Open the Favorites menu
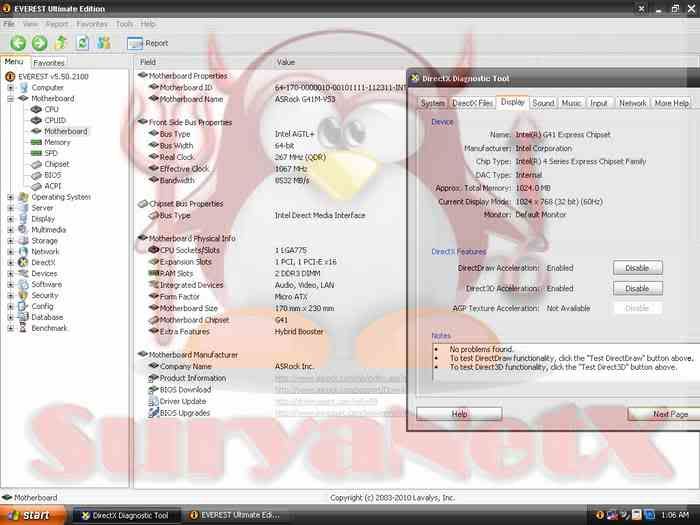Viewport: 700px width, 525px height. coord(92,24)
